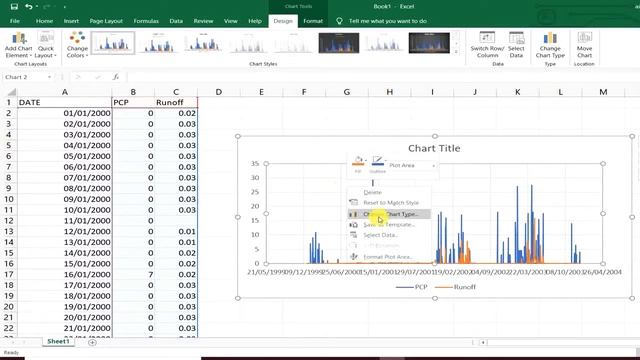Click the Tell me what you want to do box
The width and height of the screenshot is (640, 360).
click(x=387, y=21)
